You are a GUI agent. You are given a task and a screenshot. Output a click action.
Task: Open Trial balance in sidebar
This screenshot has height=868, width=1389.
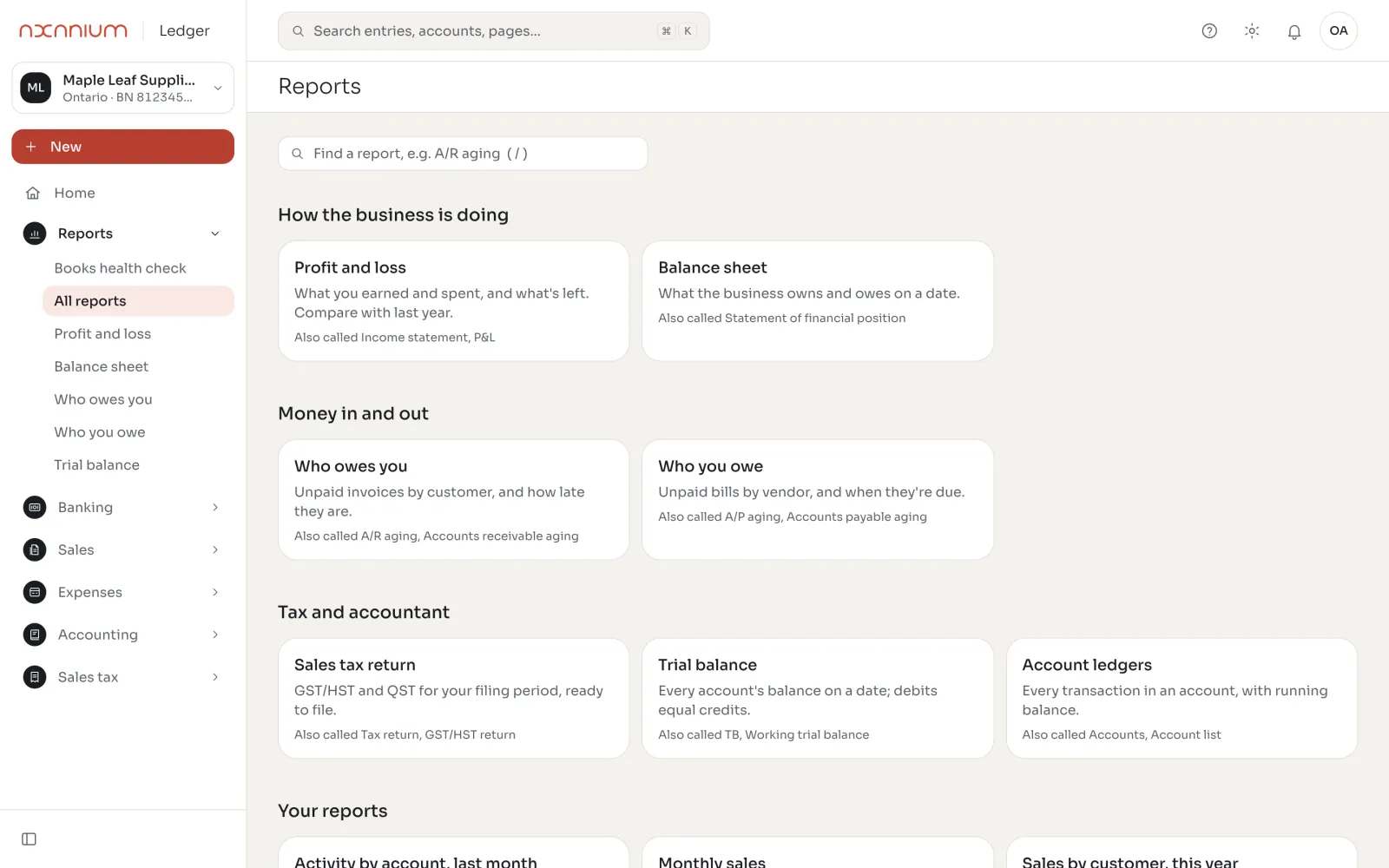(x=138, y=465)
